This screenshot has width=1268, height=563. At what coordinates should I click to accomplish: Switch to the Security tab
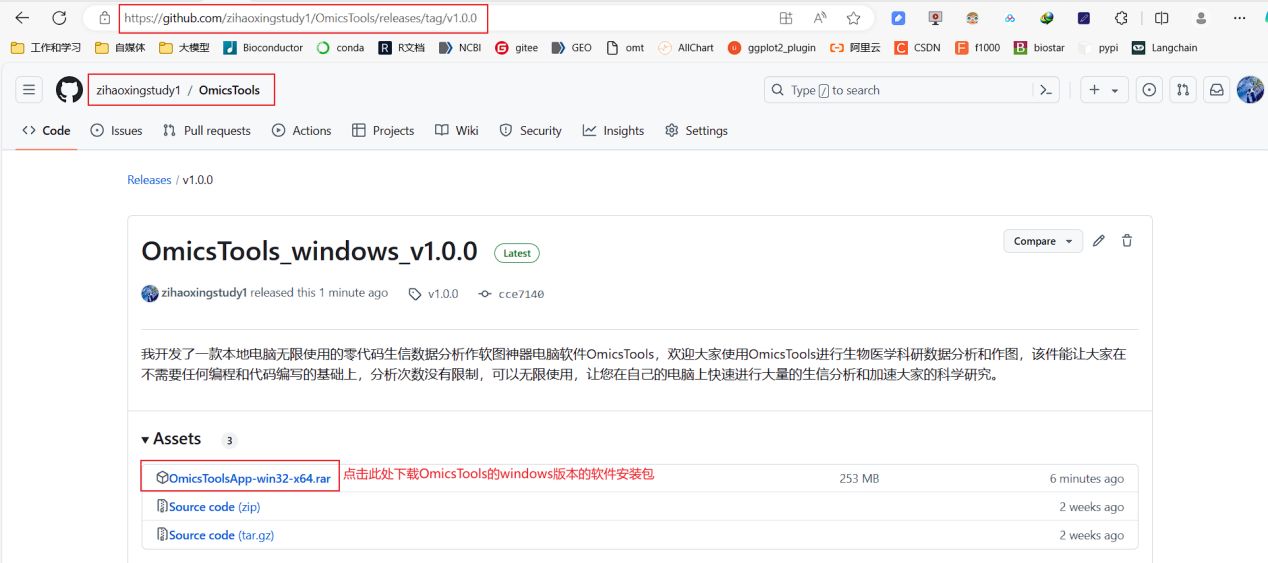click(x=530, y=131)
